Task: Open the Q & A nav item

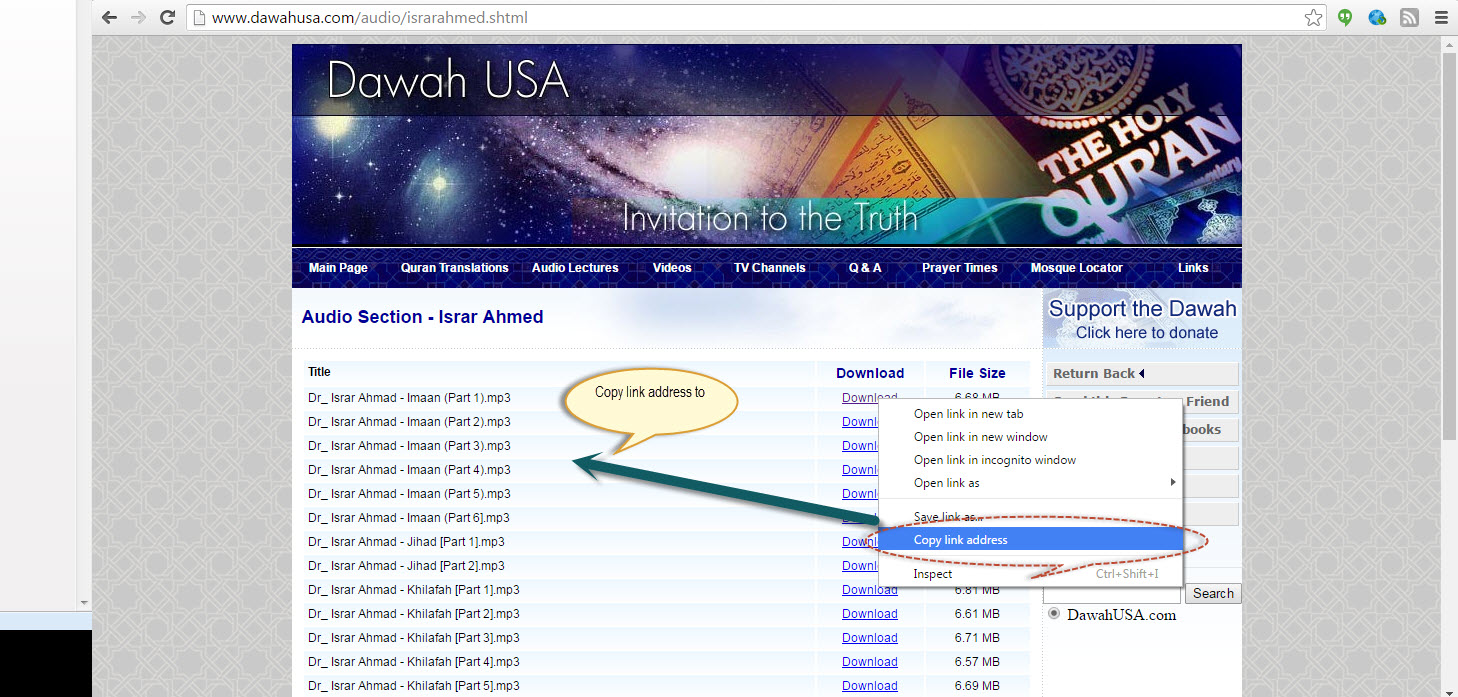Action: tap(865, 268)
